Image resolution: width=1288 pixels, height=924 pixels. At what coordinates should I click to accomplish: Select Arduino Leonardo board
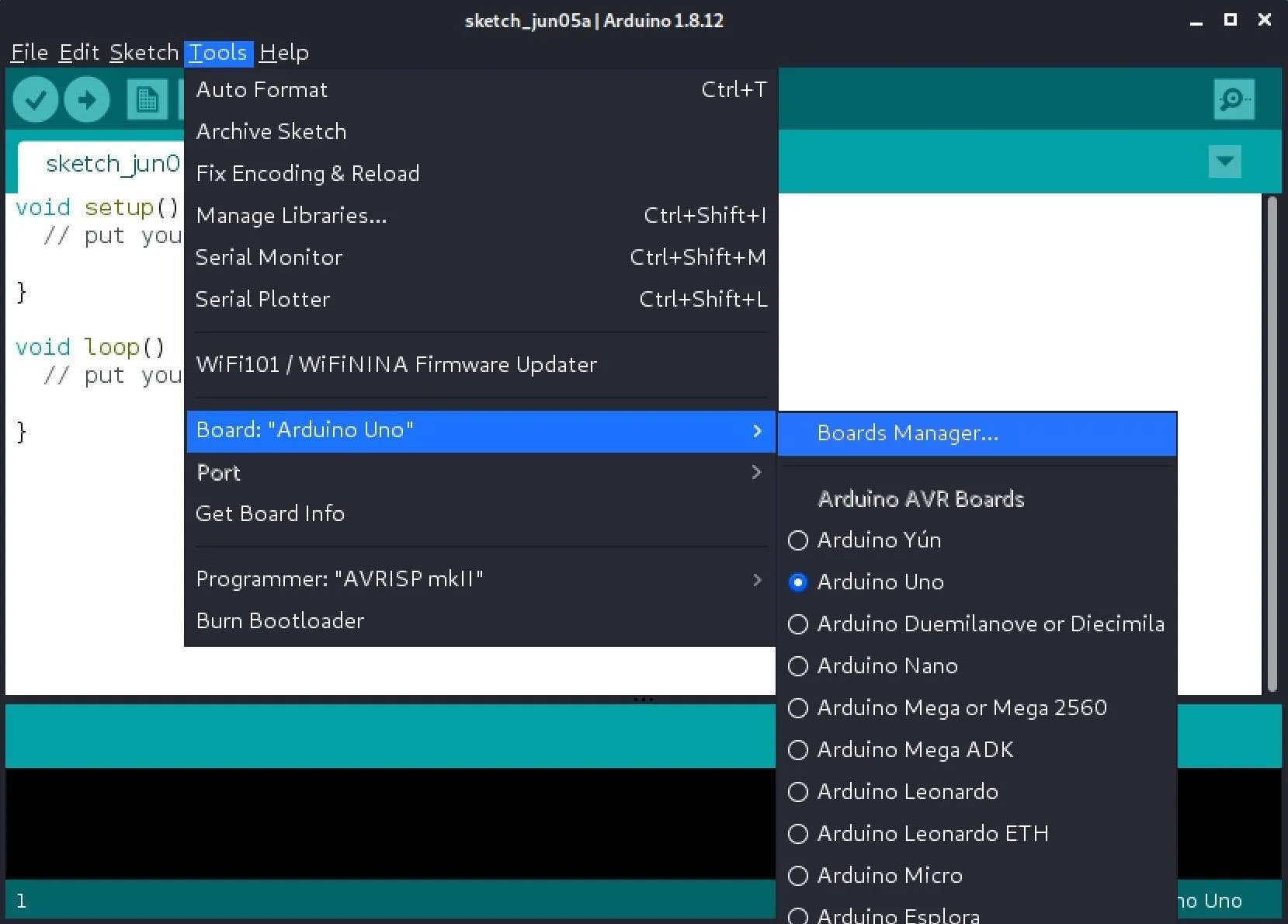977,792
